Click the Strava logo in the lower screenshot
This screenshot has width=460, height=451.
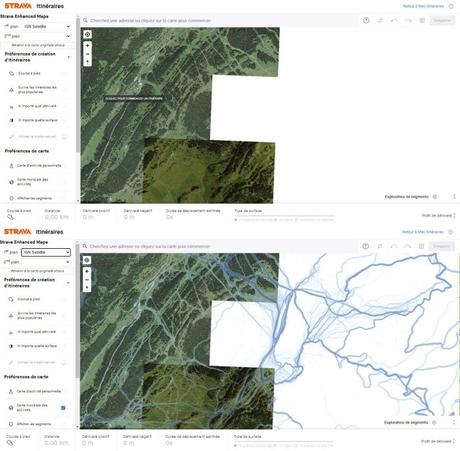(x=18, y=232)
